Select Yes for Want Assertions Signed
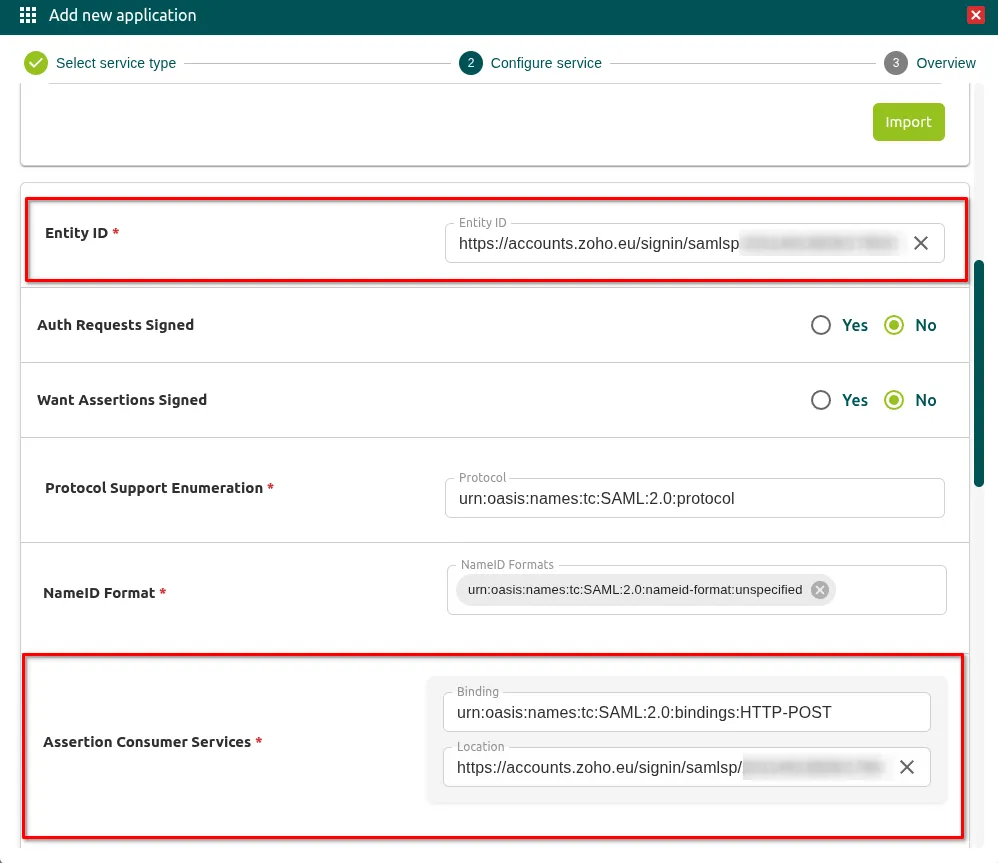The image size is (998, 863). click(x=820, y=400)
